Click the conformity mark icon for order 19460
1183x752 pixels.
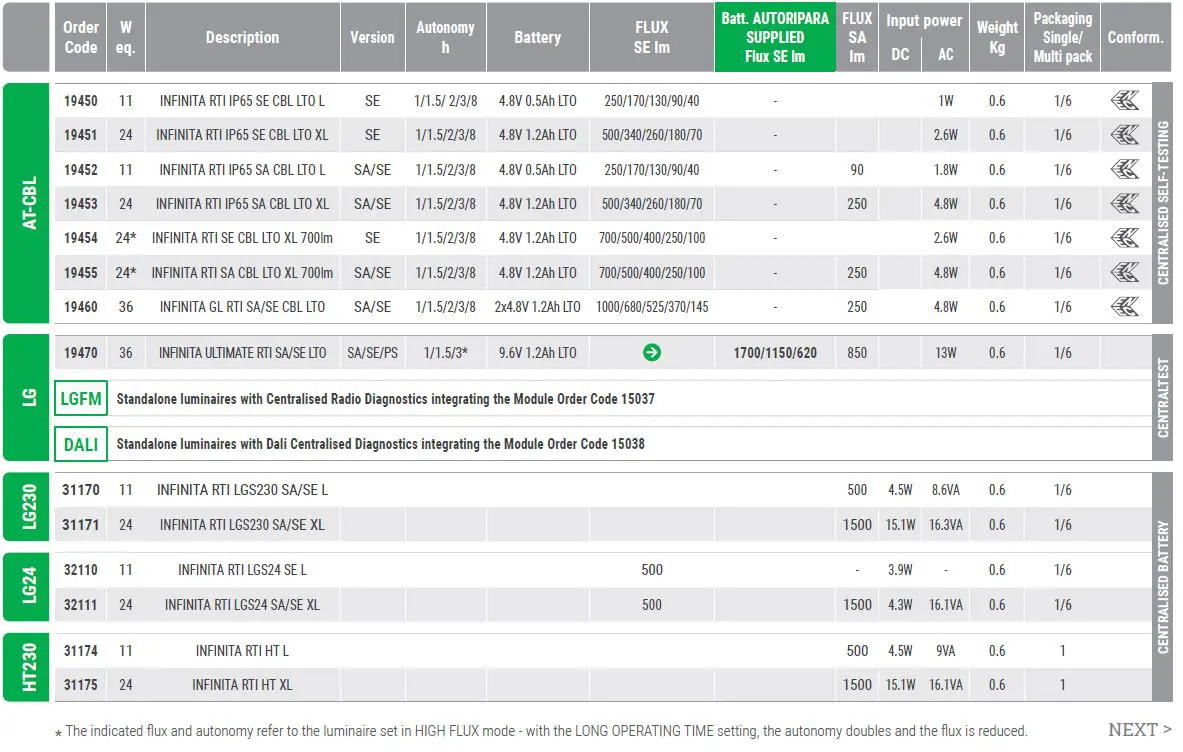pos(1124,306)
